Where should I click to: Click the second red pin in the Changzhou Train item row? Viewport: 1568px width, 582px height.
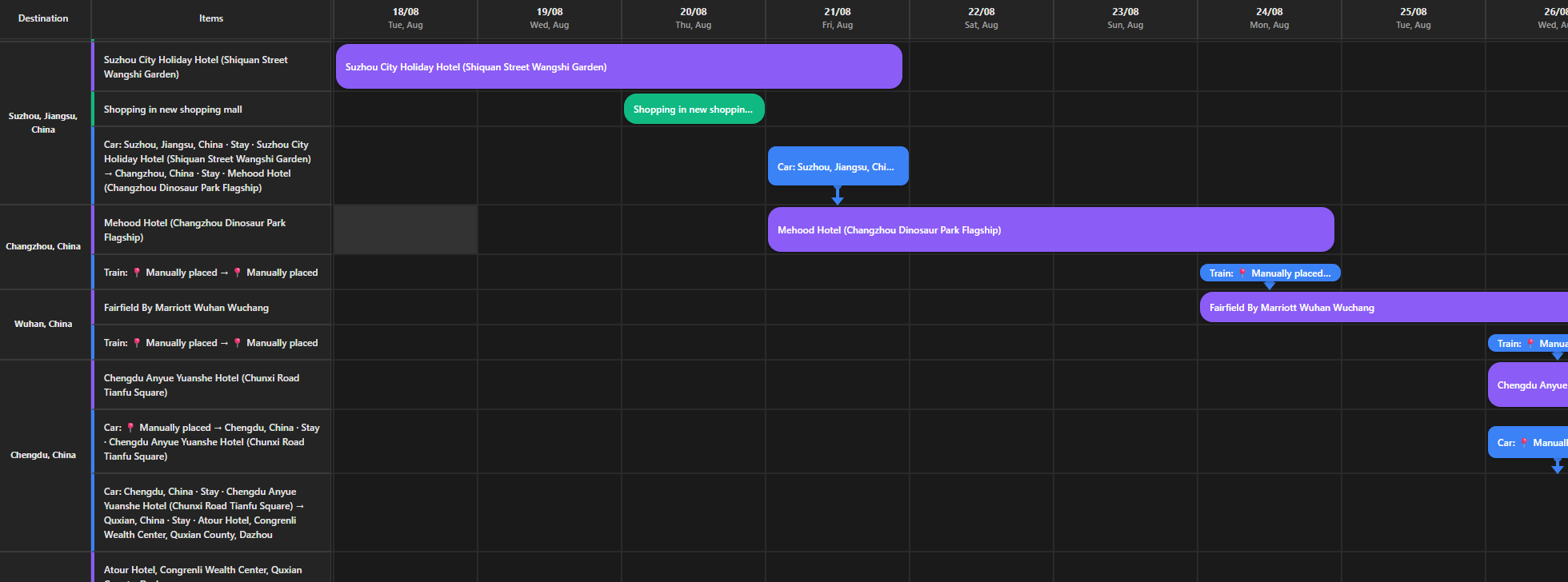point(238,273)
